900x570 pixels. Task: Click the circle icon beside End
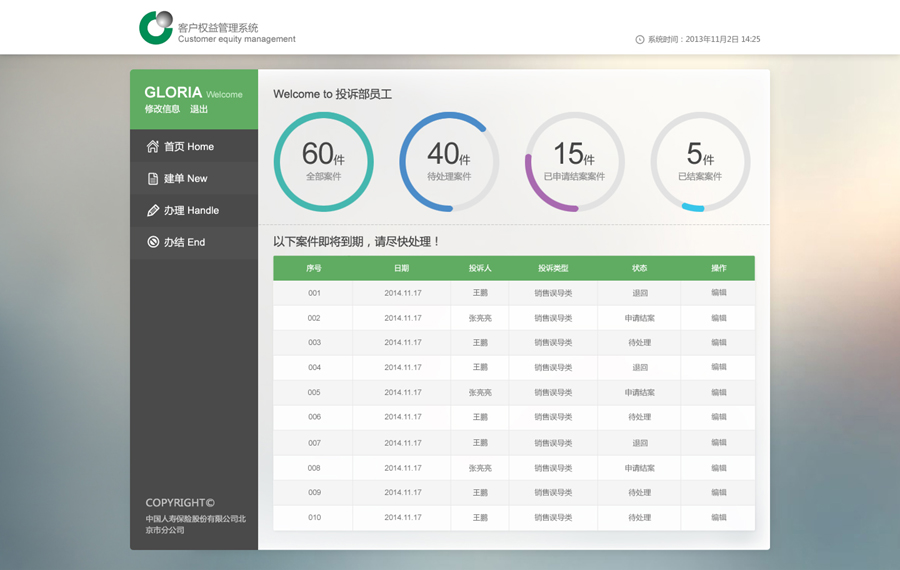tap(153, 242)
